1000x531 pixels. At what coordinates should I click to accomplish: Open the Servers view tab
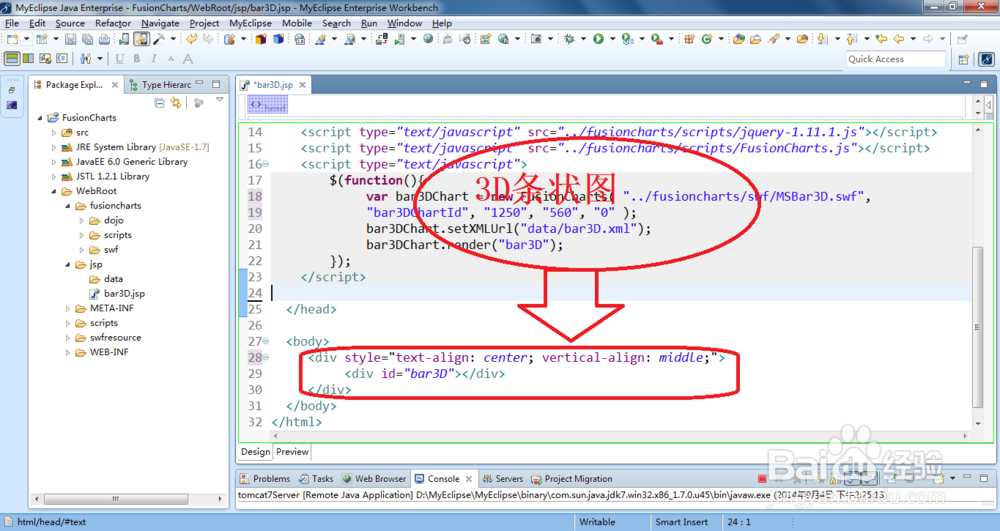click(503, 479)
